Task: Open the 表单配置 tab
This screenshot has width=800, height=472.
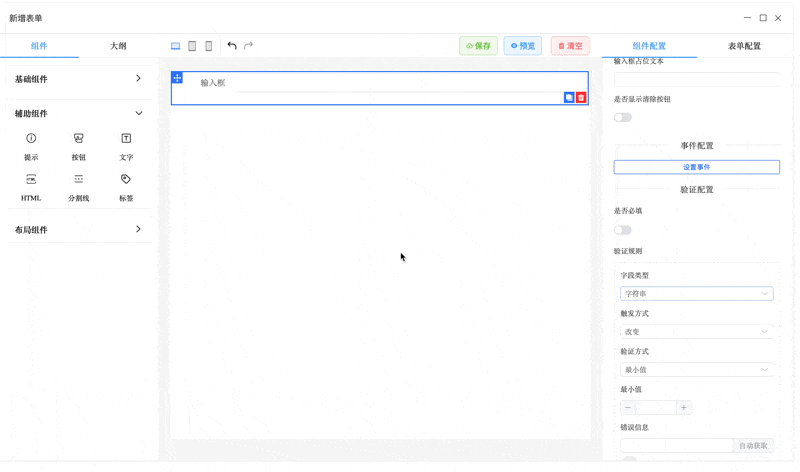Action: pyautogui.click(x=744, y=46)
